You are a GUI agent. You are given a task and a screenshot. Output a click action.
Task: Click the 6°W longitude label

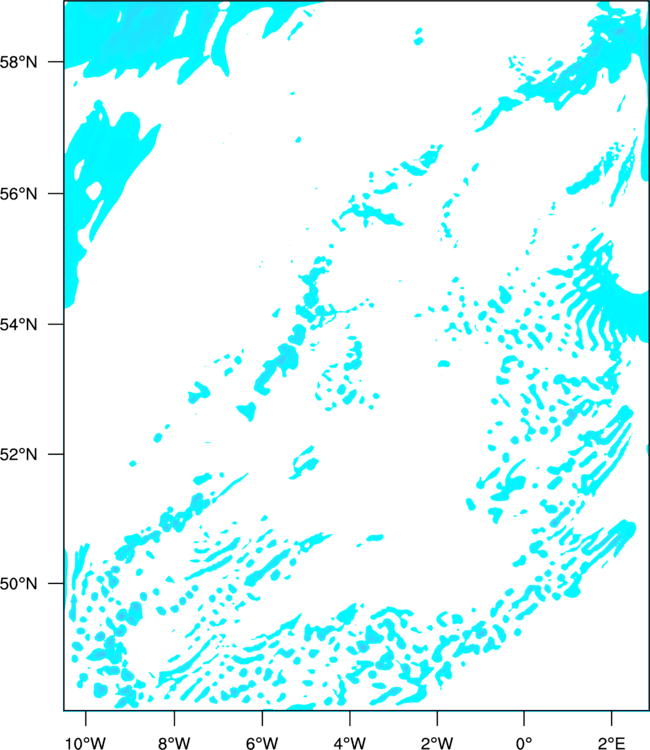[x=262, y=743]
